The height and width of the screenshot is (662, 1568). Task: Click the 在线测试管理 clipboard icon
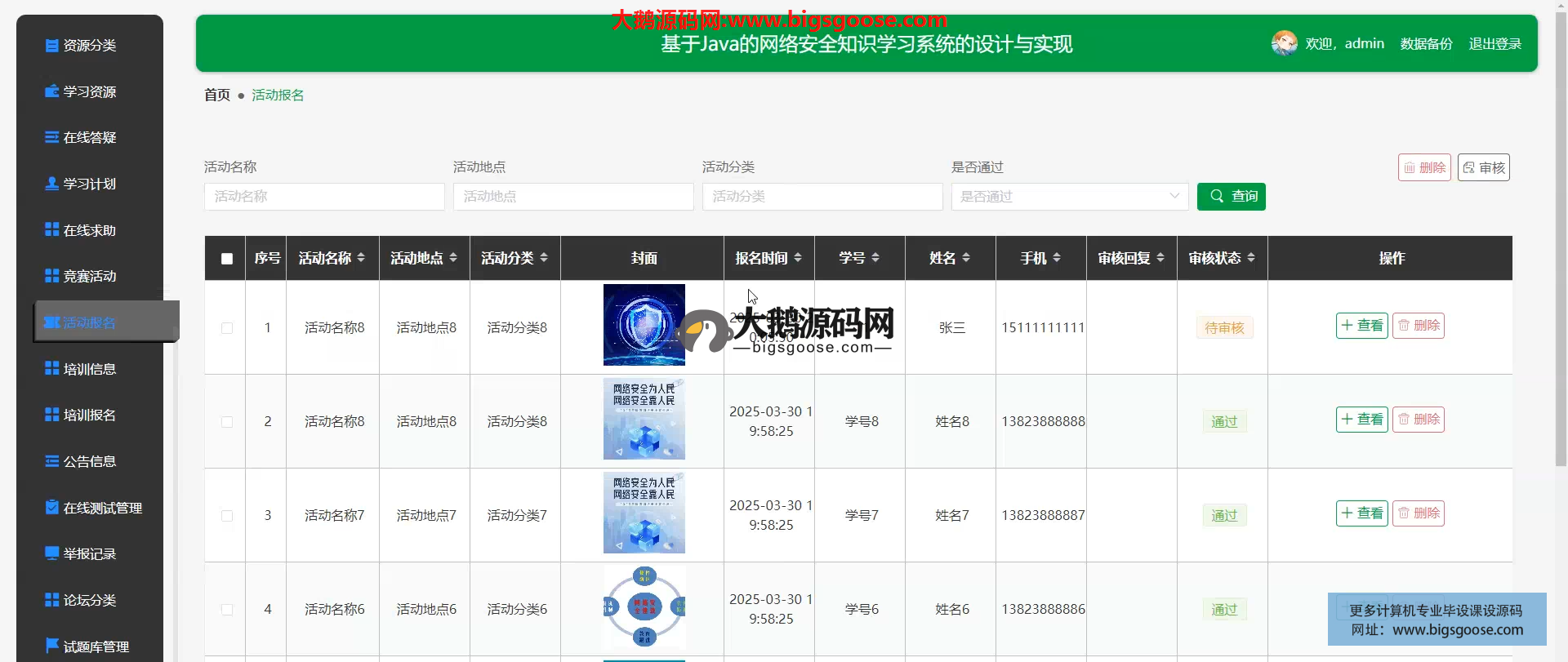coord(51,508)
